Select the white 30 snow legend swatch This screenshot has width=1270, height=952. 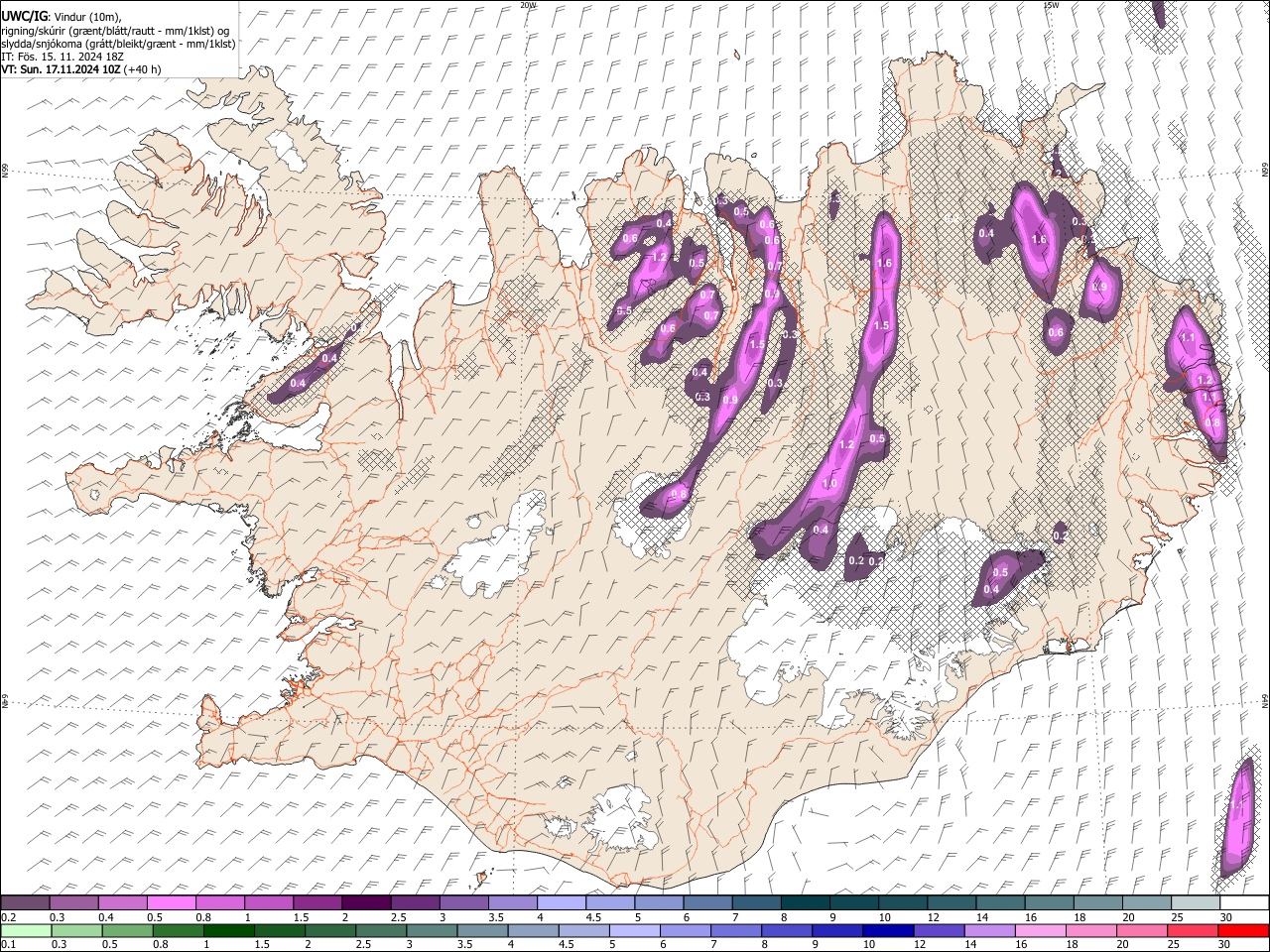[x=1244, y=902]
